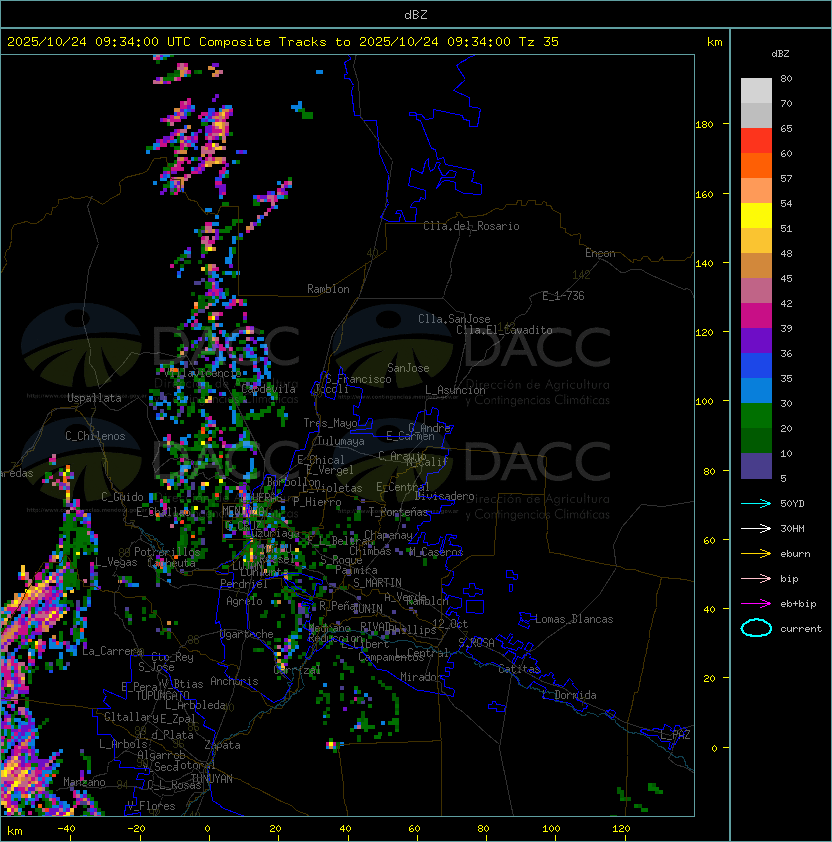The width and height of the screenshot is (832, 842).
Task: Click the '-40' tick on the bottom axis
Action: coord(66,829)
